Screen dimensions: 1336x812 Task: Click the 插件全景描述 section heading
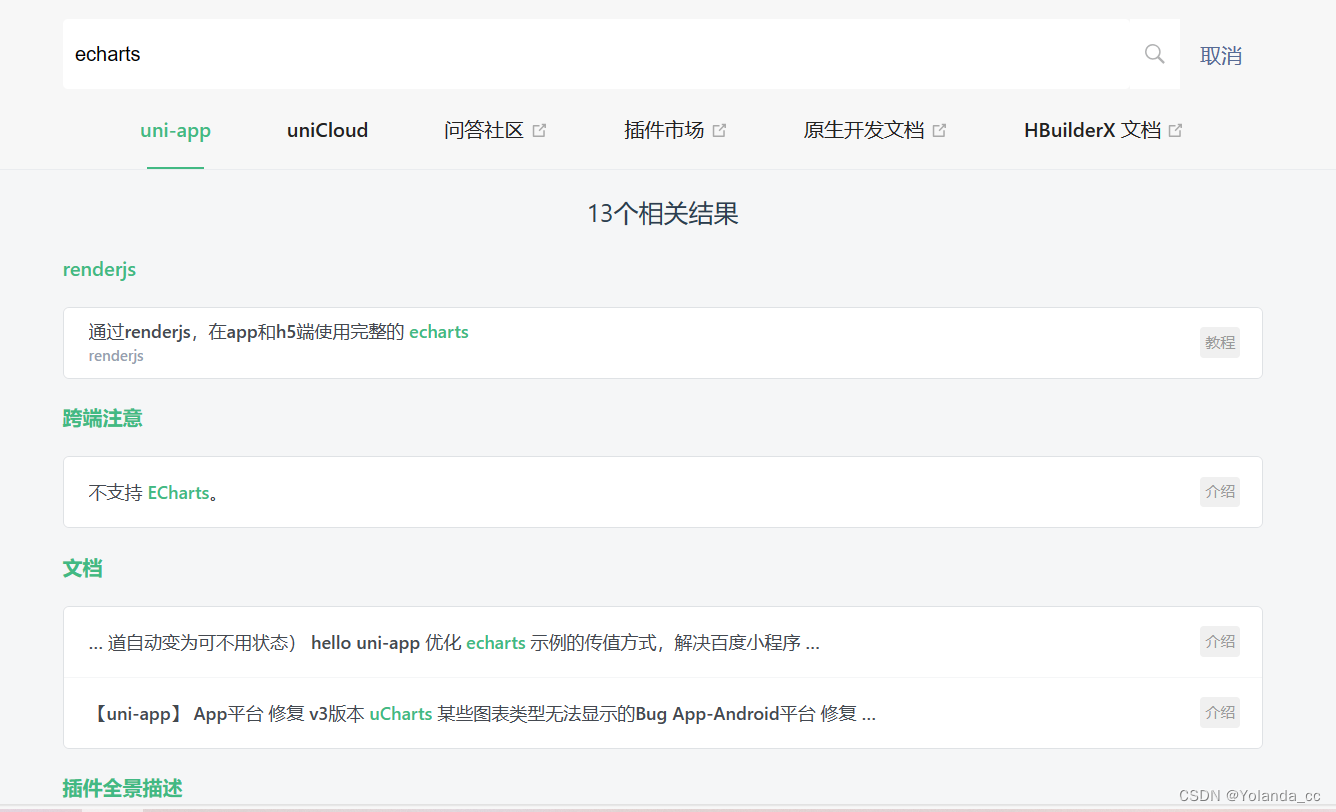click(x=121, y=788)
